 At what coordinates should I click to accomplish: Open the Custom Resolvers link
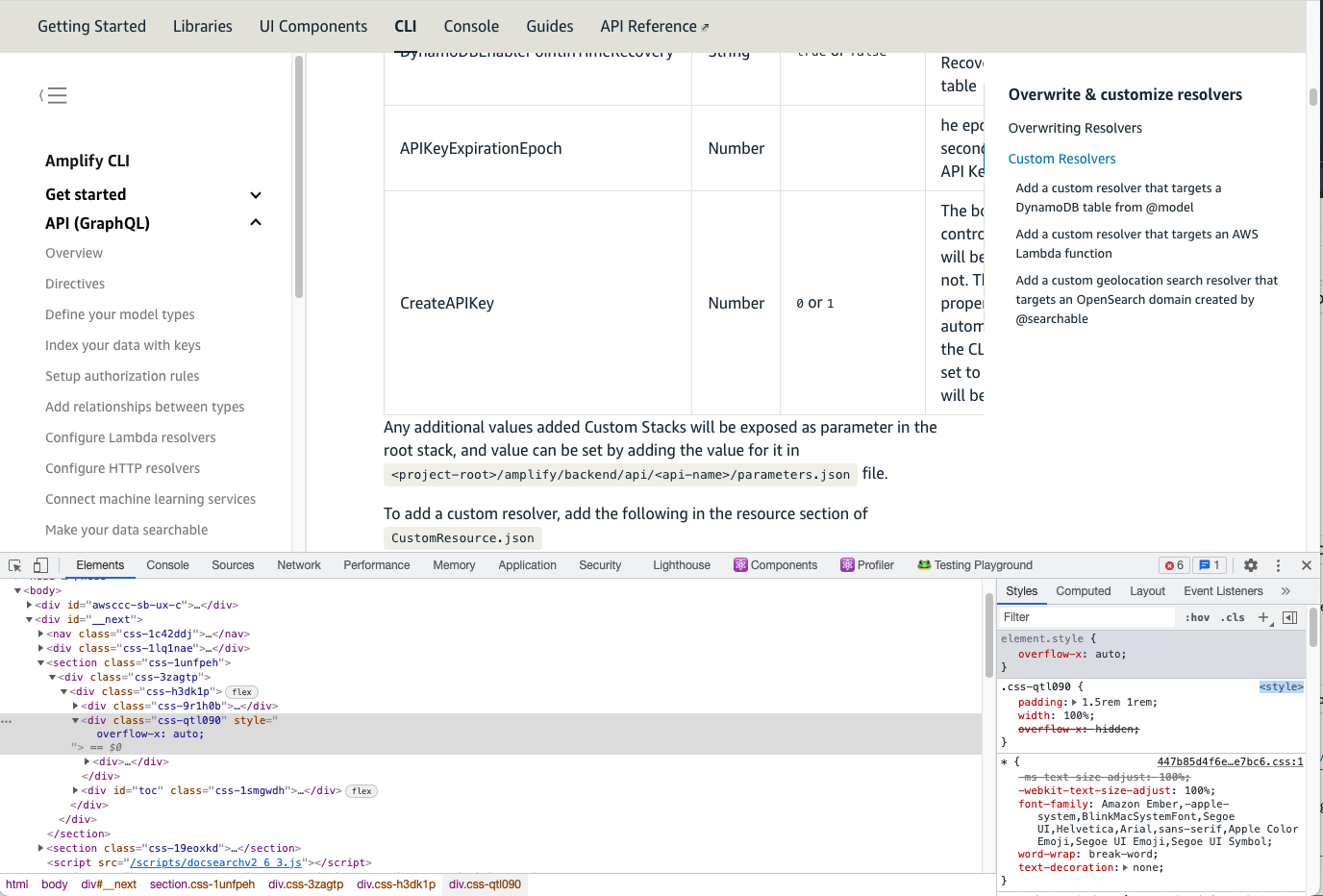coord(1061,159)
